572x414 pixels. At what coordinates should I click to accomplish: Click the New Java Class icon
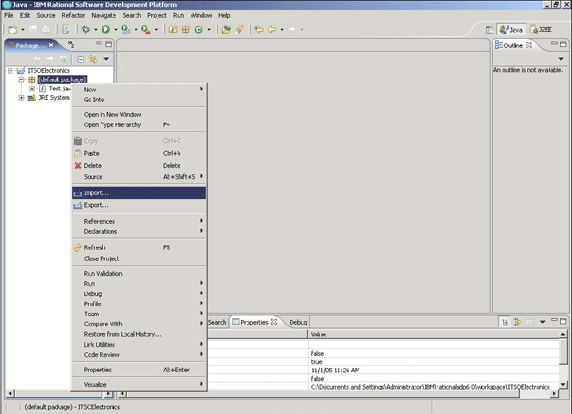click(x=199, y=30)
